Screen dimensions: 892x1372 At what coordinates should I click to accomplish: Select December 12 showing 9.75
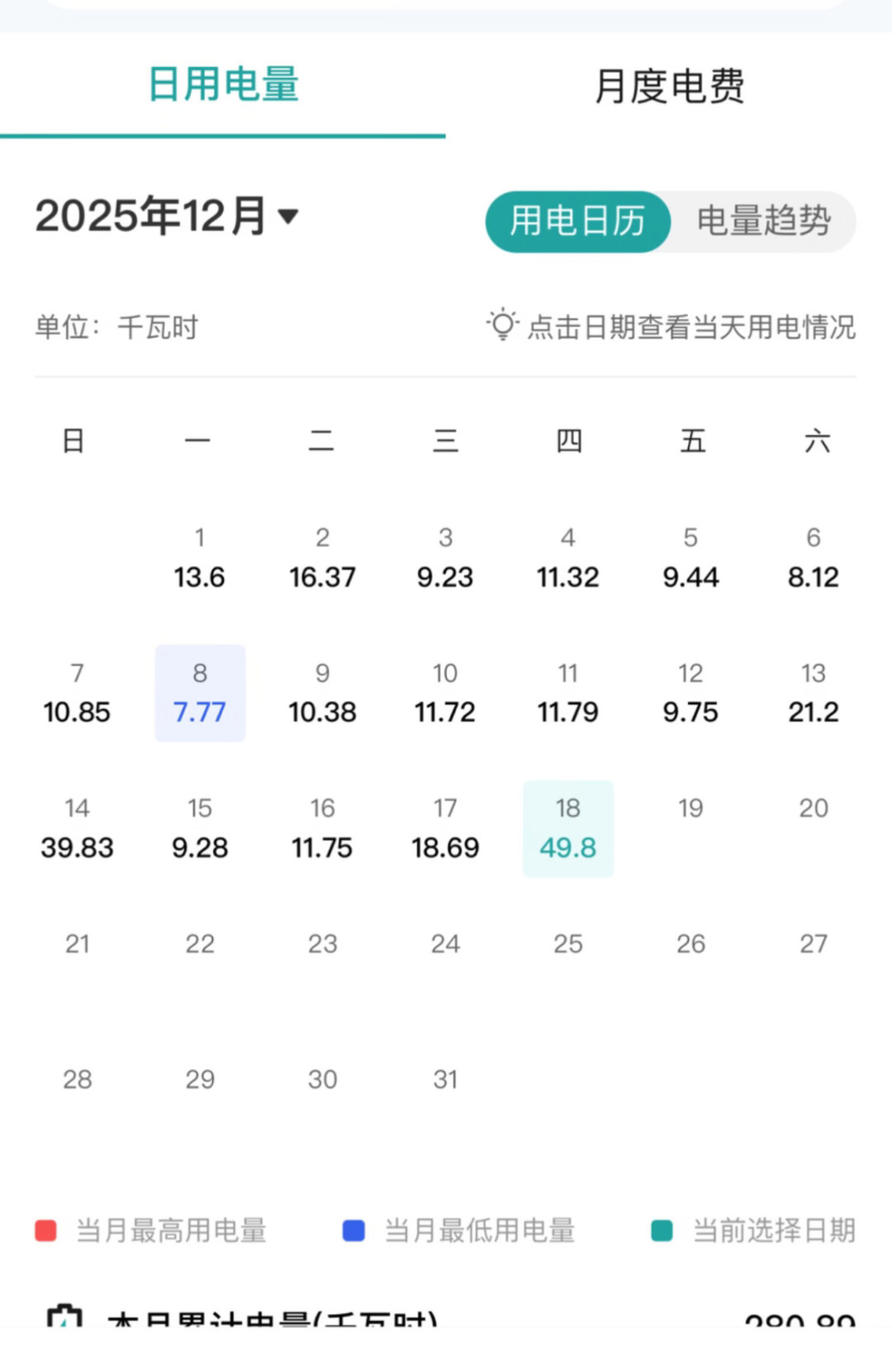(690, 693)
